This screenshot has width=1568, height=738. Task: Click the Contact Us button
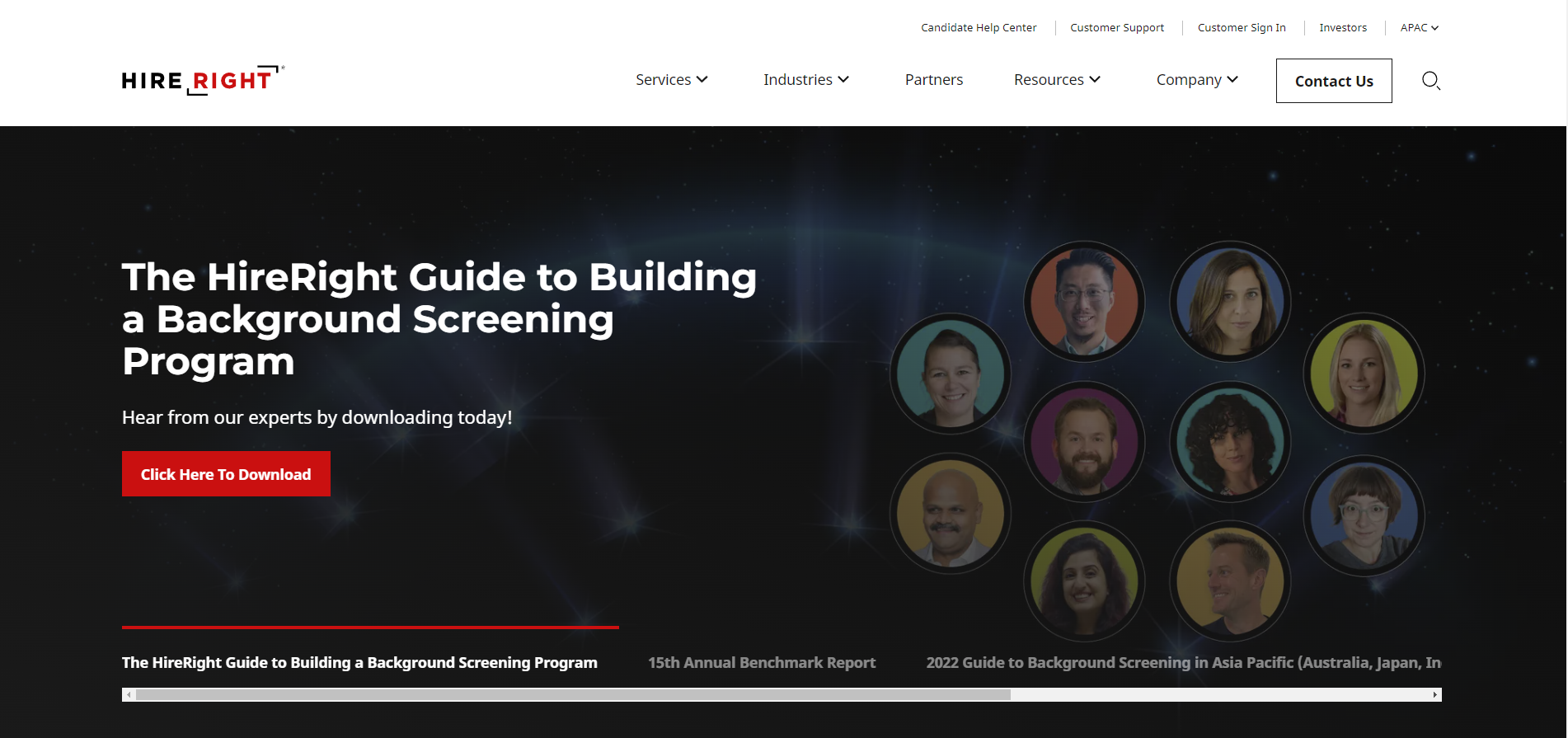pyautogui.click(x=1334, y=81)
